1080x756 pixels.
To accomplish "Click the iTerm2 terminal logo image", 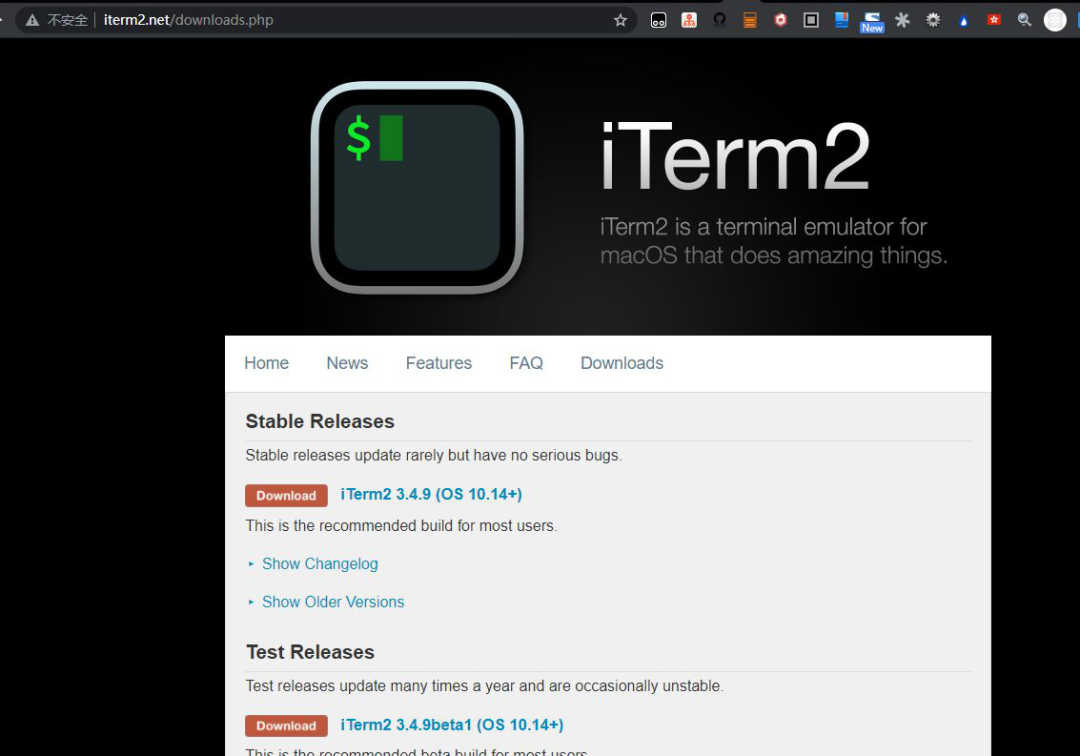I will click(417, 188).
